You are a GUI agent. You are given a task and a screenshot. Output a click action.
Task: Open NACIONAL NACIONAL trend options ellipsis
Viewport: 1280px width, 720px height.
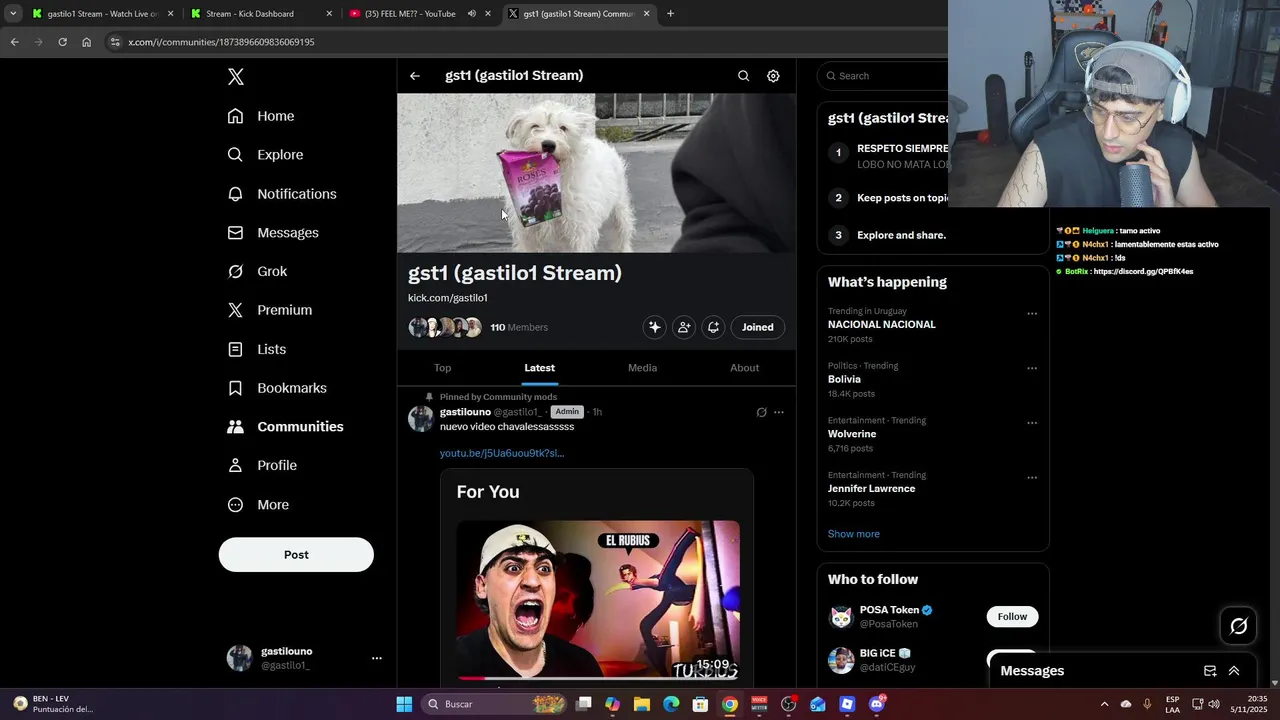[1032, 314]
